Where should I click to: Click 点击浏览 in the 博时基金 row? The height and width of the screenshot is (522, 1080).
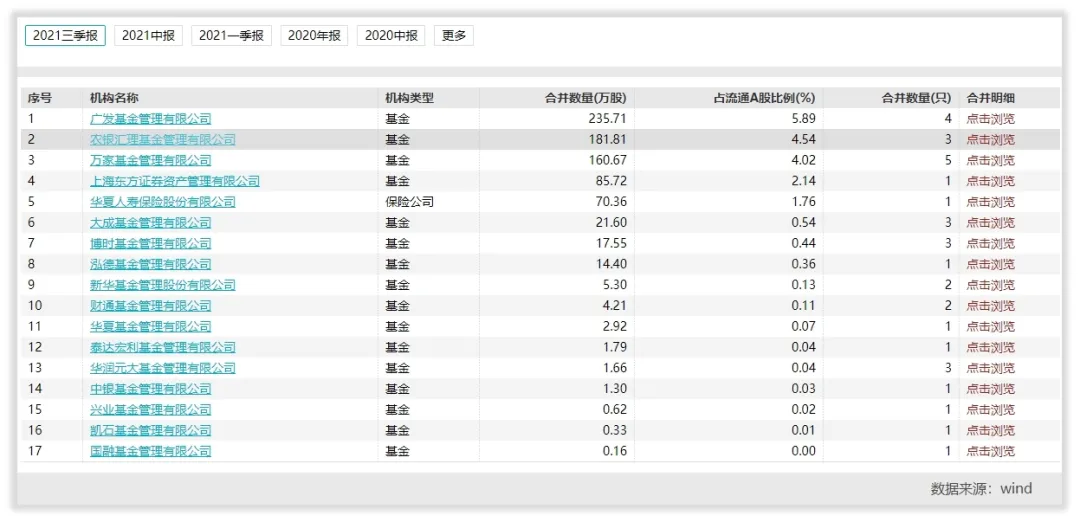(990, 243)
